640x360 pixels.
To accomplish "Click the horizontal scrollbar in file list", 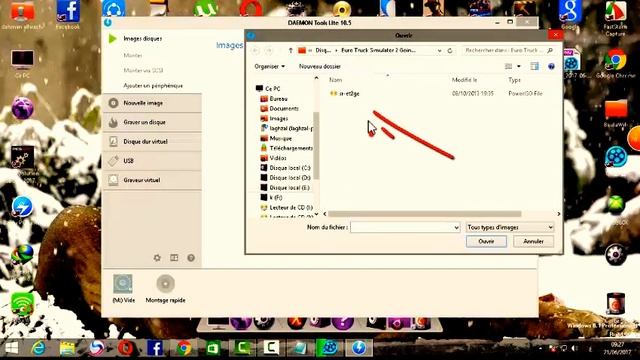I will [424, 214].
